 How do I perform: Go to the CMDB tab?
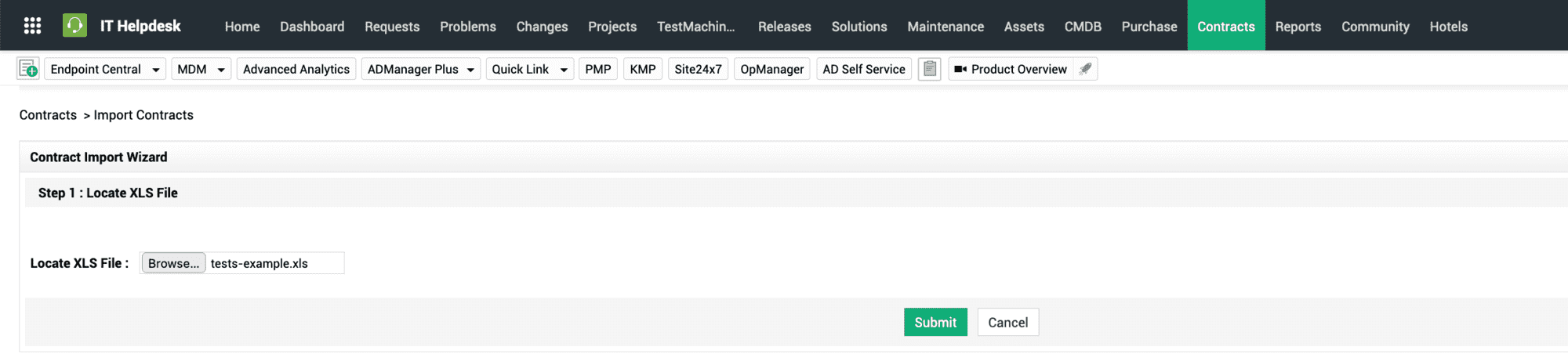[1083, 26]
